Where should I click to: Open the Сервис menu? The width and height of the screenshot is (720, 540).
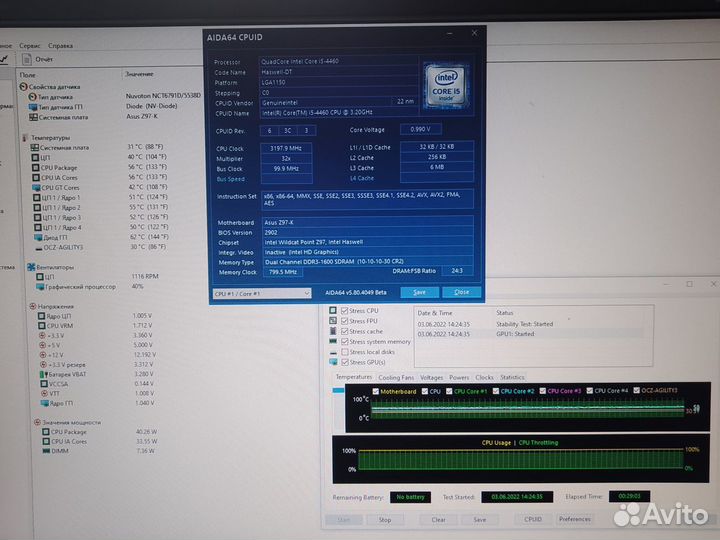(30, 45)
